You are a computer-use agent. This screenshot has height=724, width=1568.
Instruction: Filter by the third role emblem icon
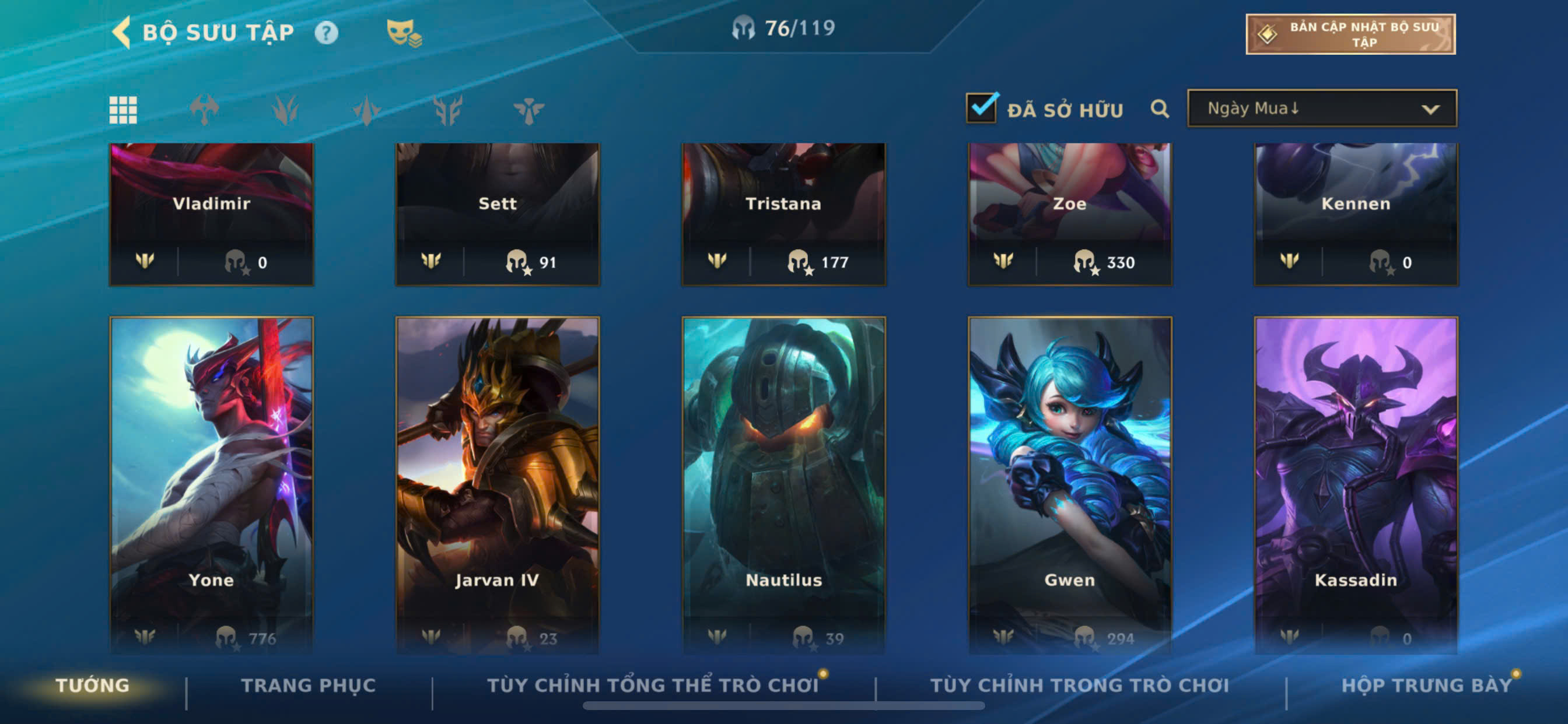[366, 110]
